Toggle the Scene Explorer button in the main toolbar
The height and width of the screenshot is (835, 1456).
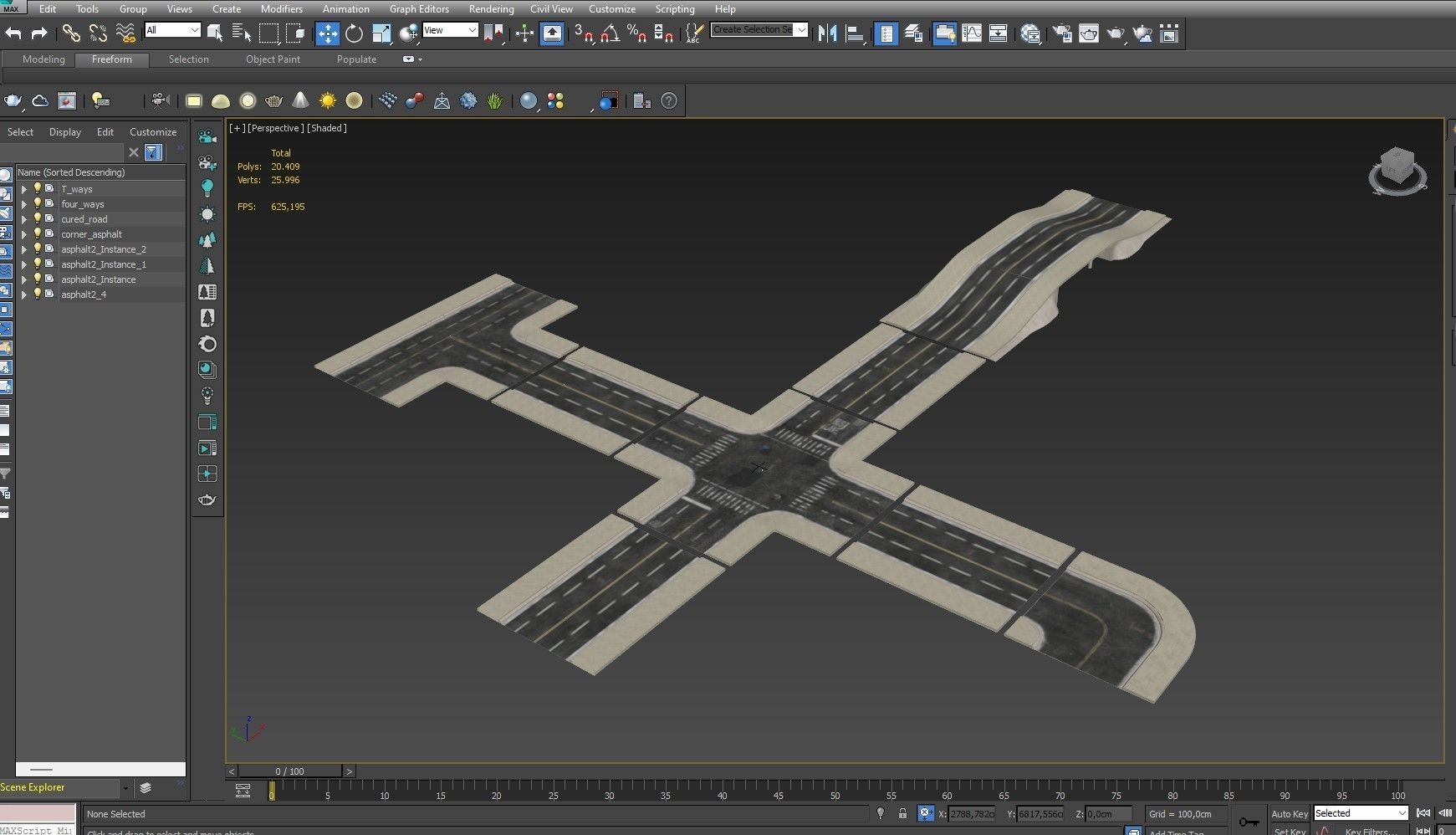coord(886,33)
